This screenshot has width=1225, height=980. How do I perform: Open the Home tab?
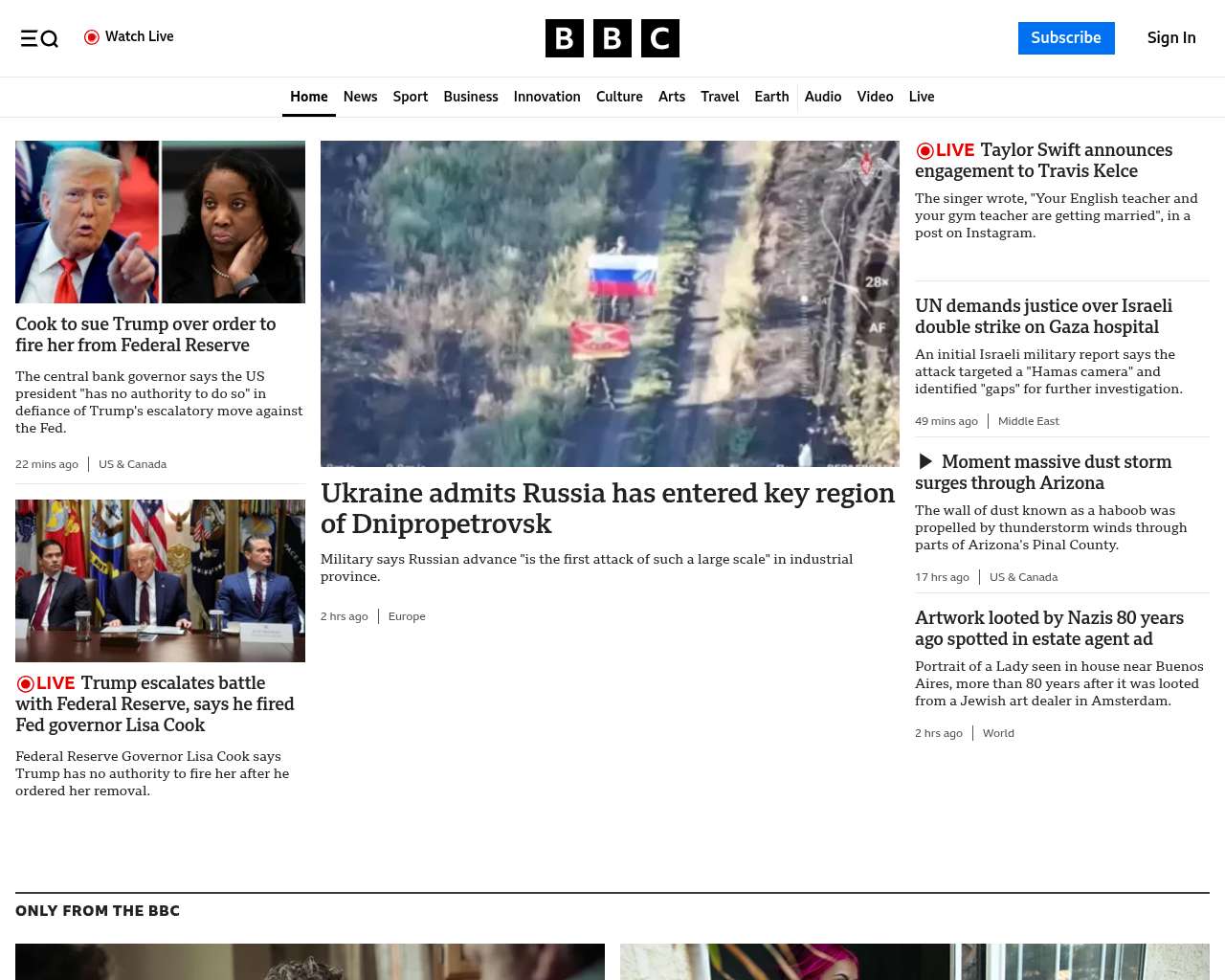tap(309, 97)
